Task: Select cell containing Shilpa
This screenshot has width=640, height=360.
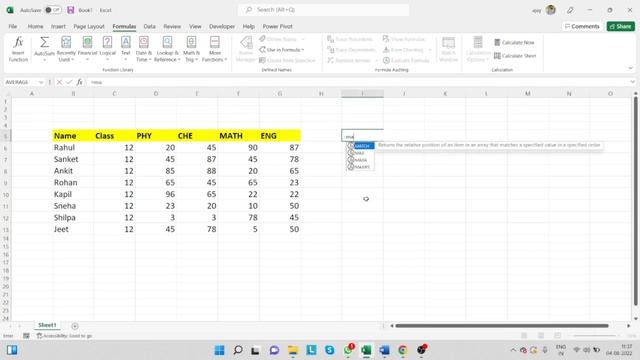Action: pyautogui.click(x=73, y=218)
